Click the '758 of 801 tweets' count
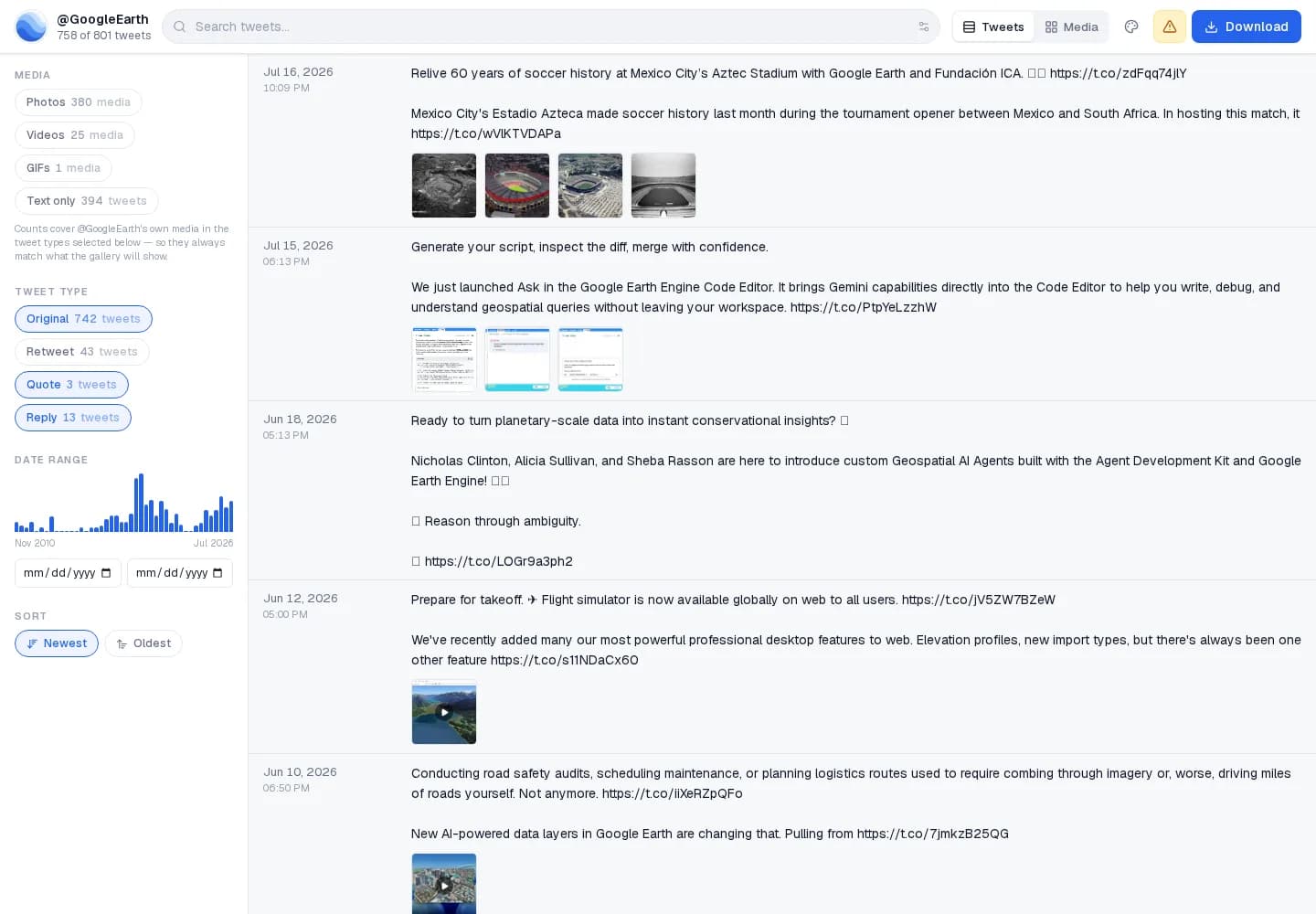 104,36
